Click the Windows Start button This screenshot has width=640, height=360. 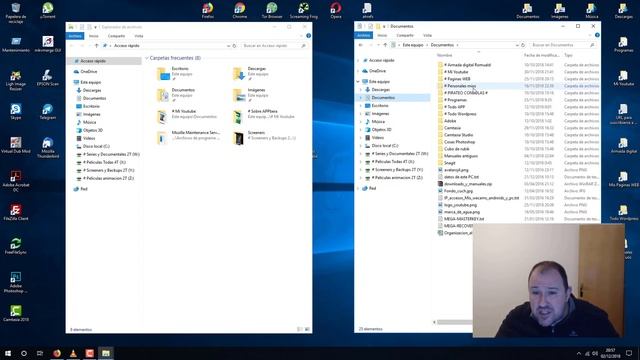[8, 353]
